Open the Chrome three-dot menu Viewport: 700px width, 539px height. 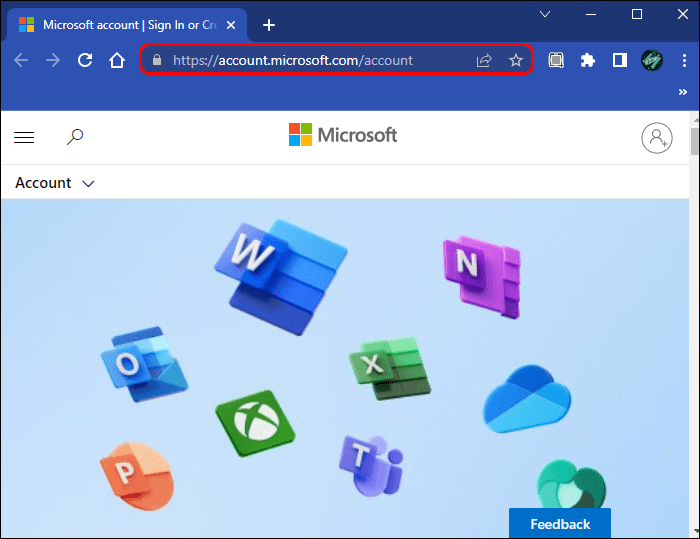point(684,60)
